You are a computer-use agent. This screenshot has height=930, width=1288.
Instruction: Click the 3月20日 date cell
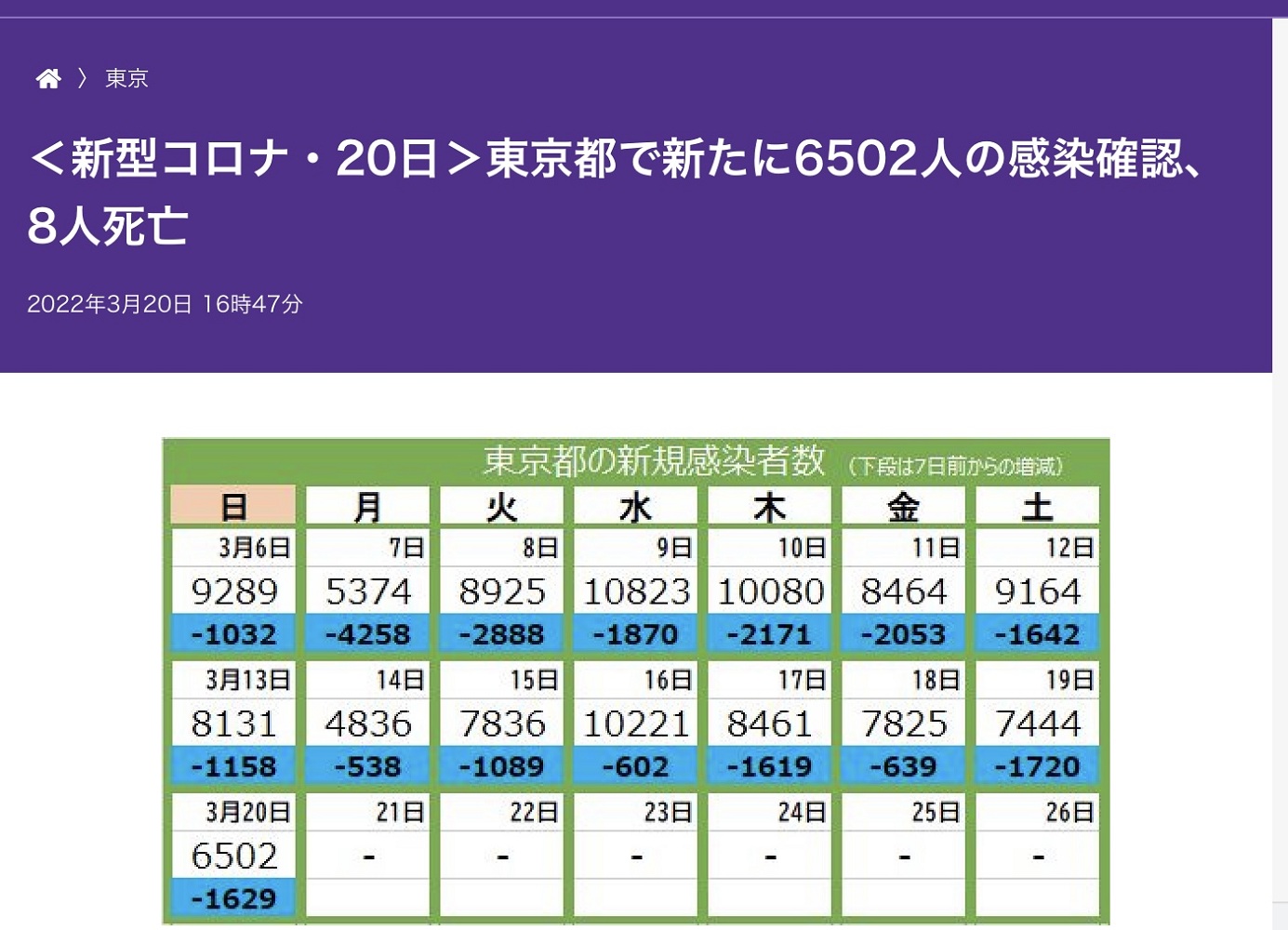(x=233, y=812)
